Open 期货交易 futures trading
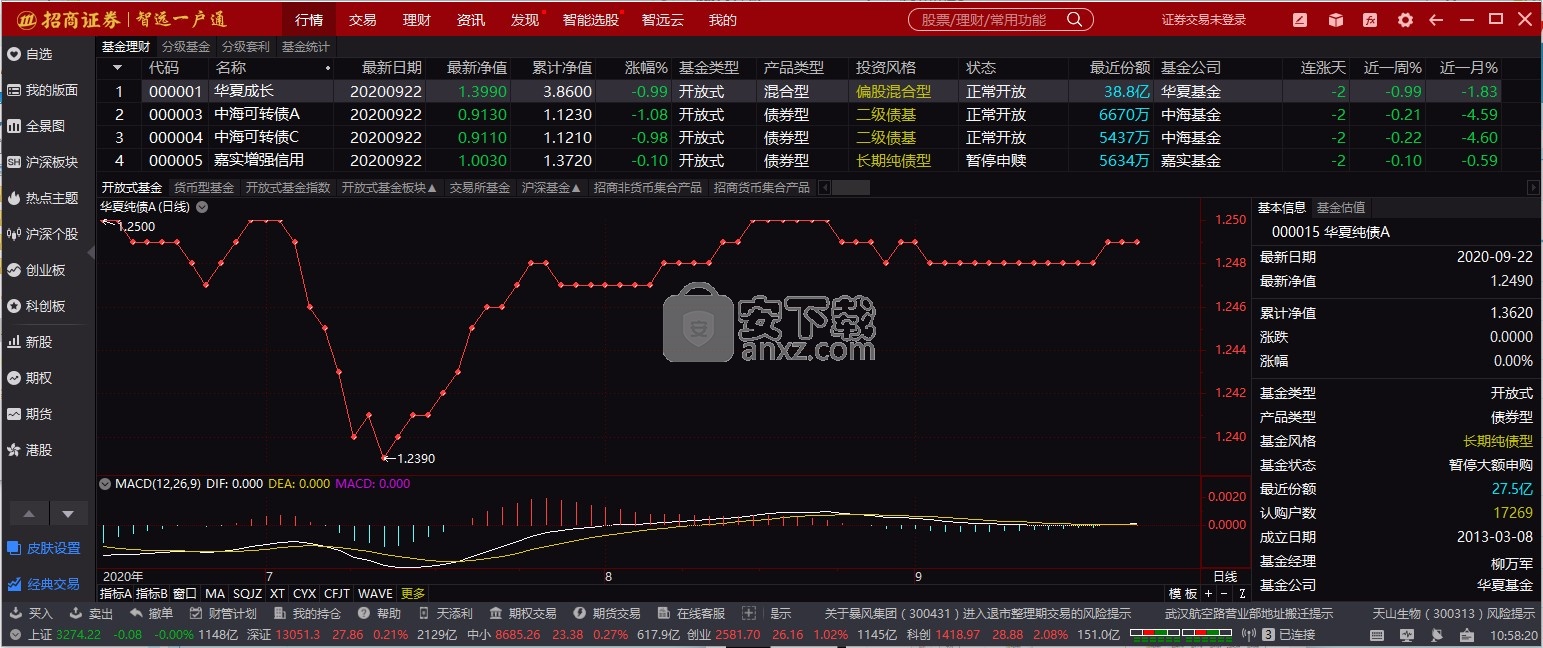1543x648 pixels. pos(607,613)
